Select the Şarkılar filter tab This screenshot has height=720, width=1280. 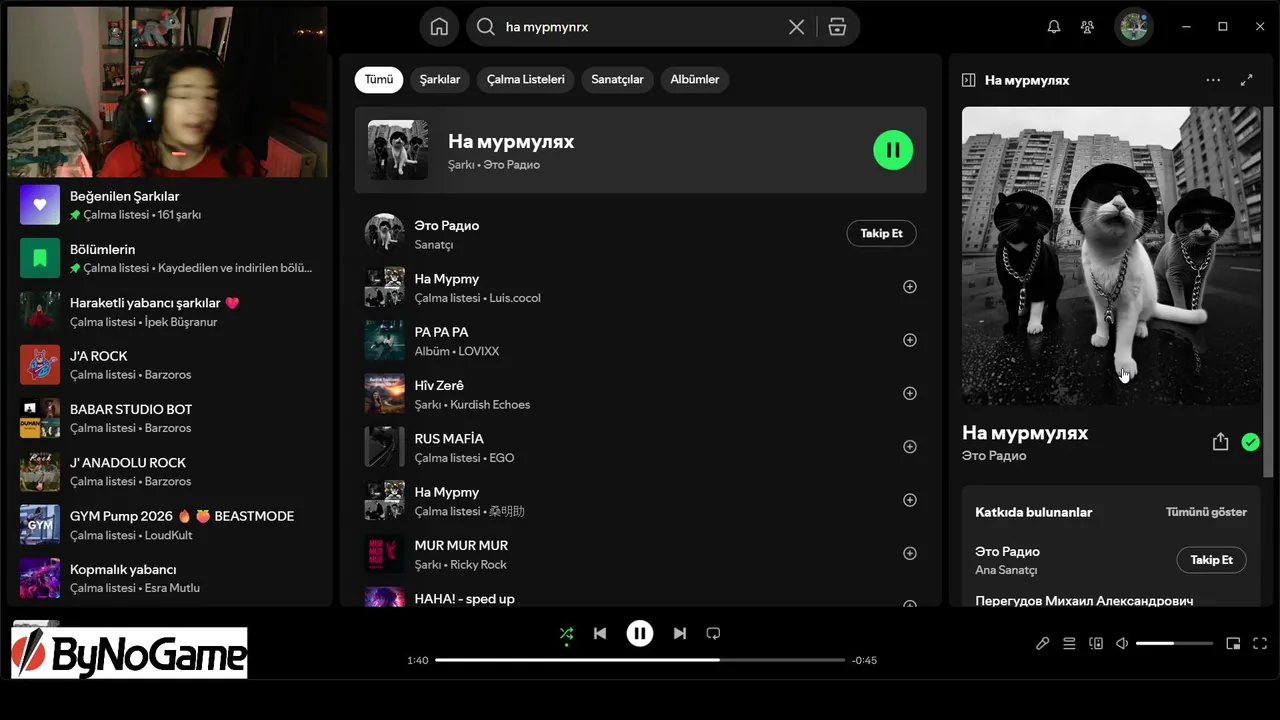[440, 80]
